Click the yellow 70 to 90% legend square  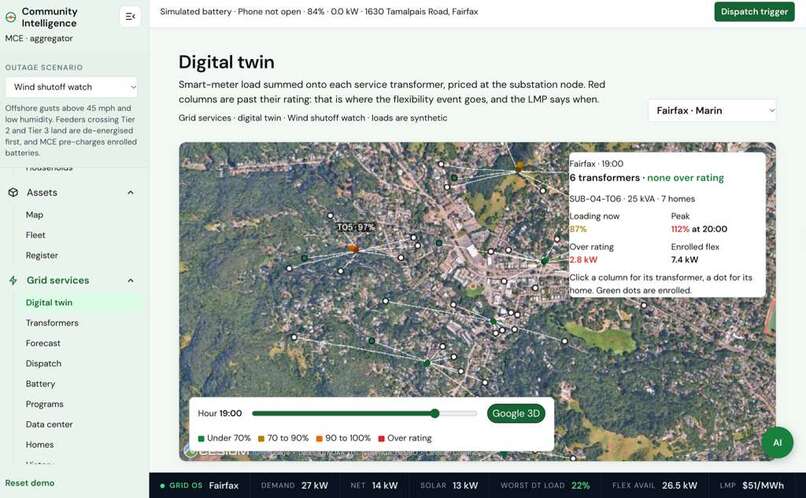pyautogui.click(x=261, y=438)
